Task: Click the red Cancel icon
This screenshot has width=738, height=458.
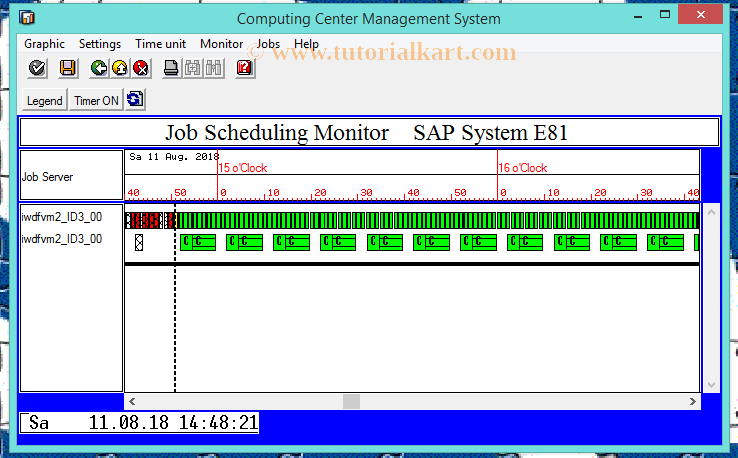Action: pos(141,68)
